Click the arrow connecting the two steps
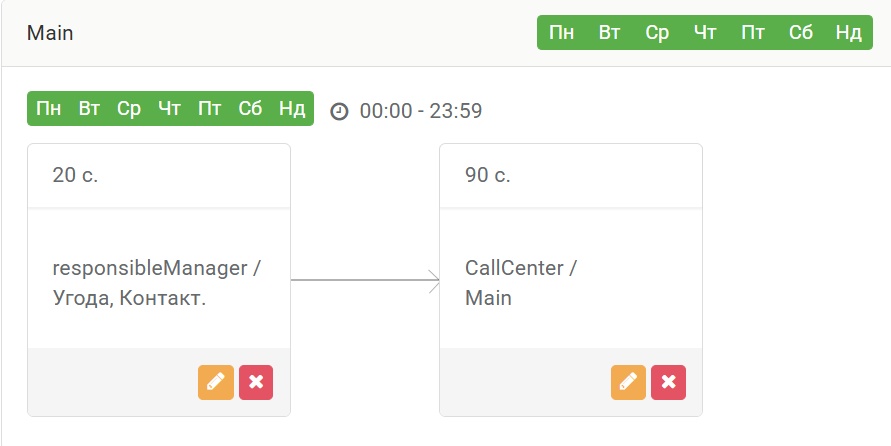 (x=365, y=280)
